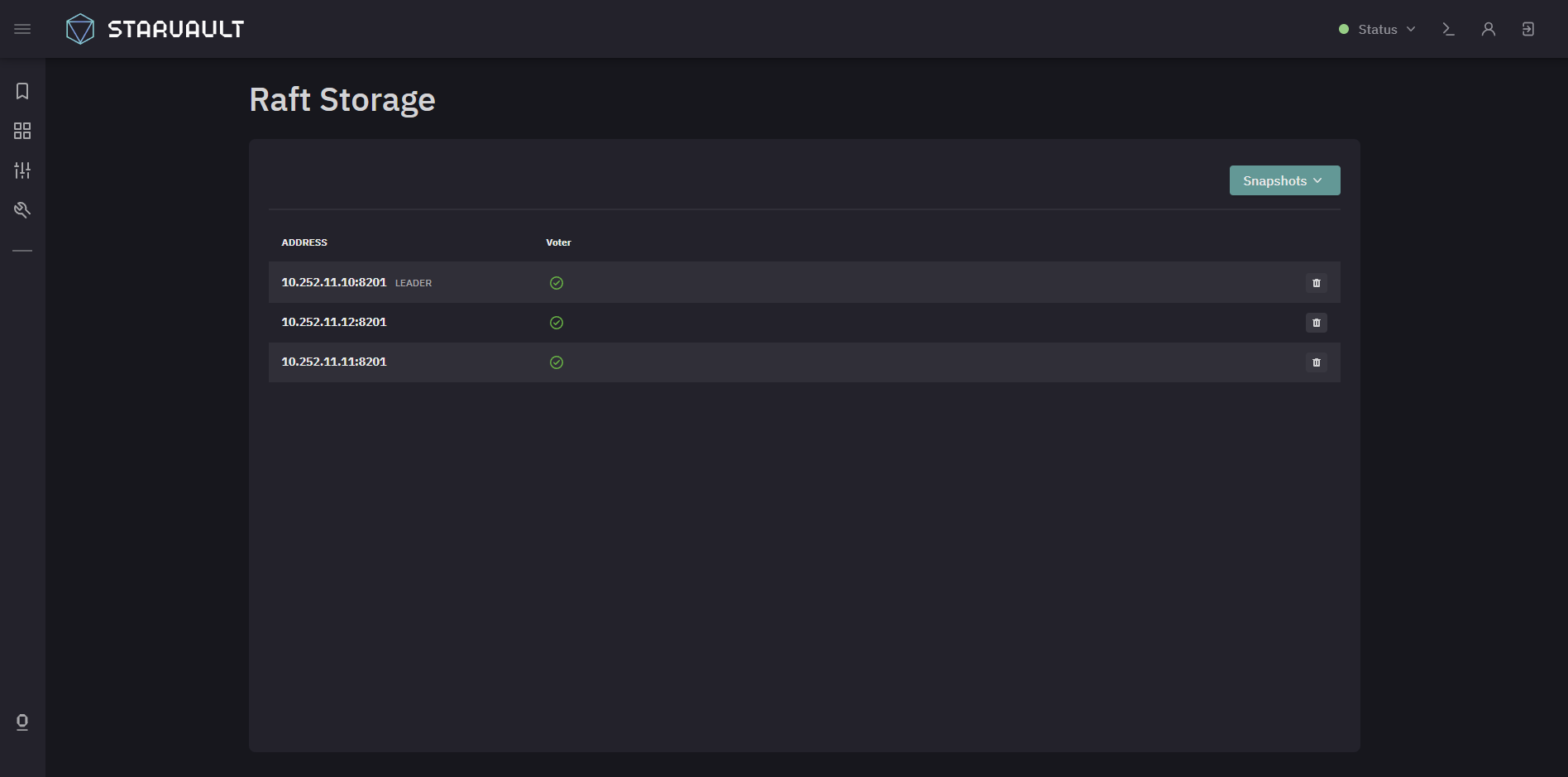
Task: Click voter checkmark for 10.252.11.10:8201
Action: click(x=557, y=283)
